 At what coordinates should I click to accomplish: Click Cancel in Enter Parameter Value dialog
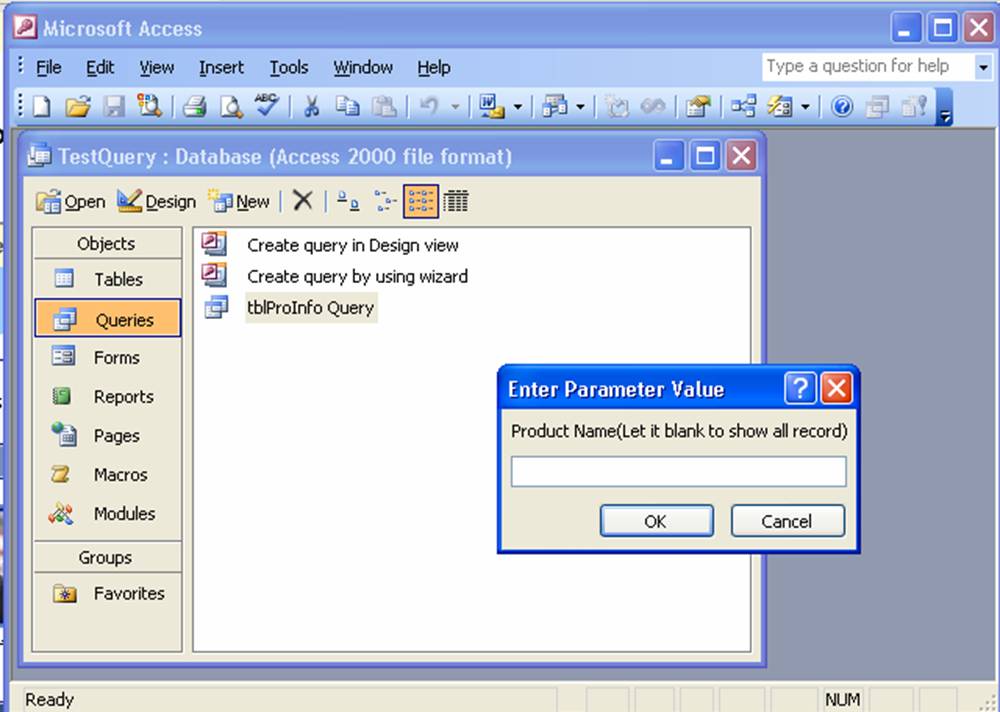pos(788,521)
